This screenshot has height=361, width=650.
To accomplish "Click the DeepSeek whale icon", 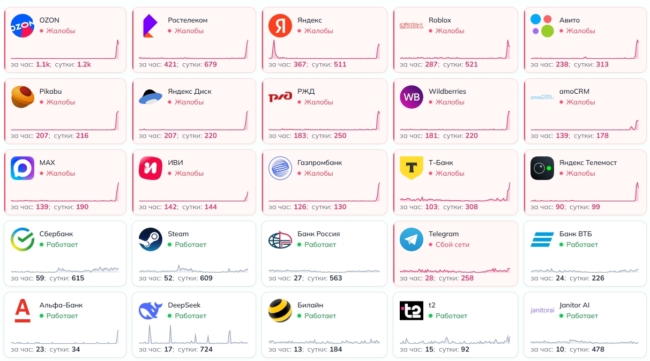I will tap(150, 311).
